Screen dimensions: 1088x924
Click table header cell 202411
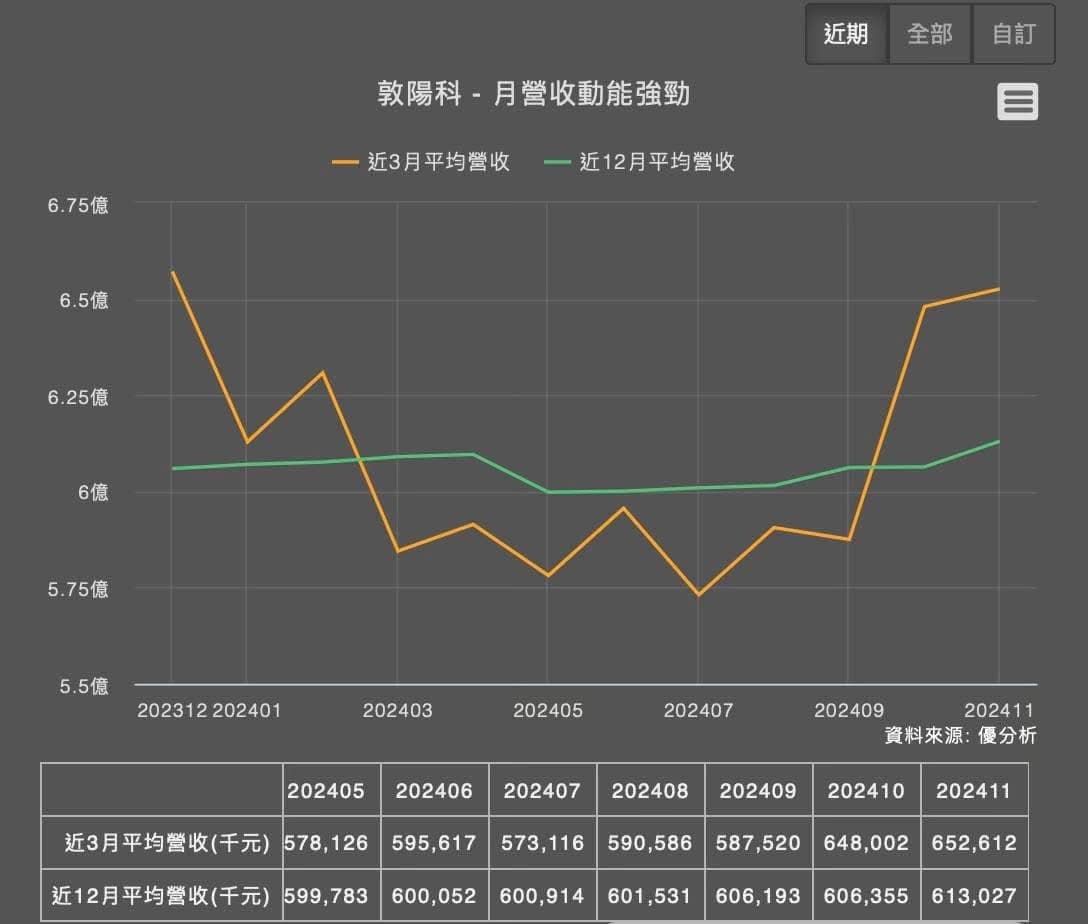pos(974,790)
